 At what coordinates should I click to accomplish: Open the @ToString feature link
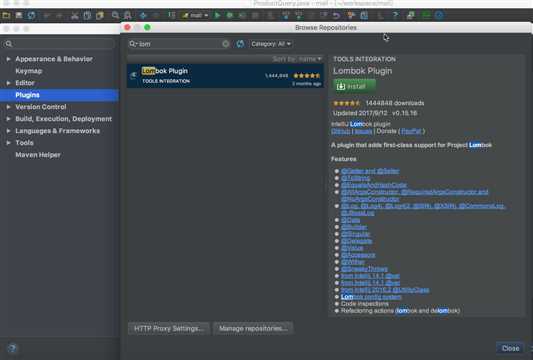click(355, 178)
